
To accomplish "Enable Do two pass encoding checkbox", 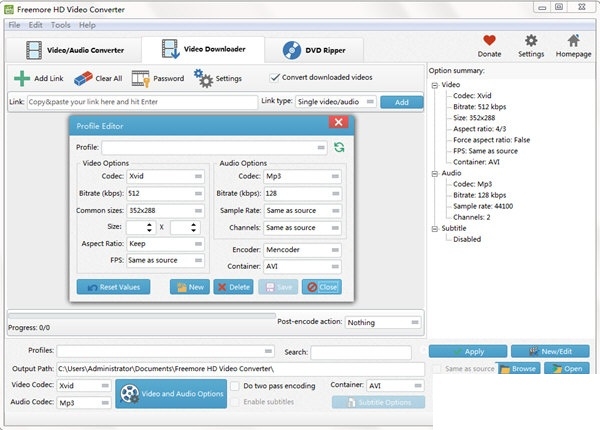I will coord(235,386).
